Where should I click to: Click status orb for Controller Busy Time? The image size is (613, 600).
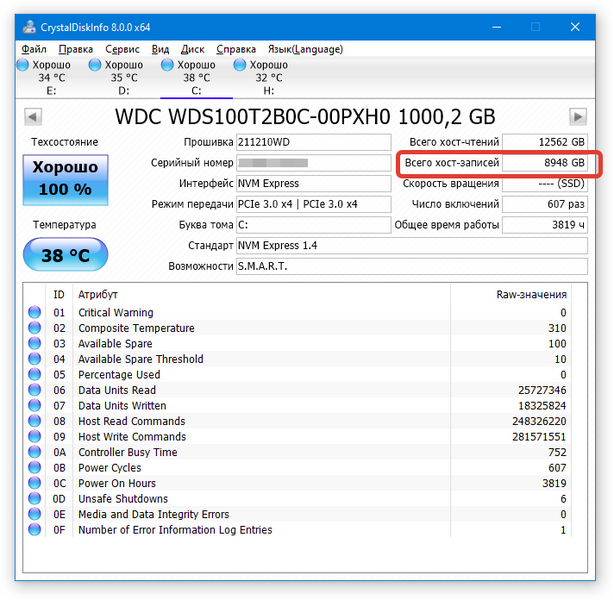(34, 451)
